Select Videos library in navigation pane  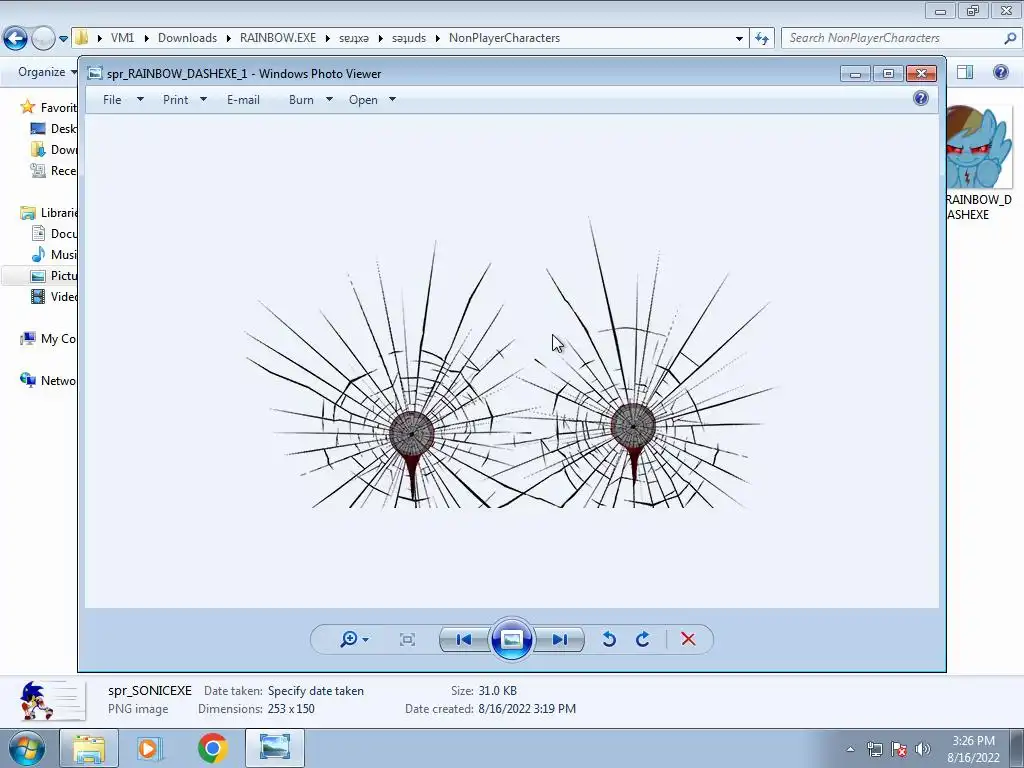point(54,296)
